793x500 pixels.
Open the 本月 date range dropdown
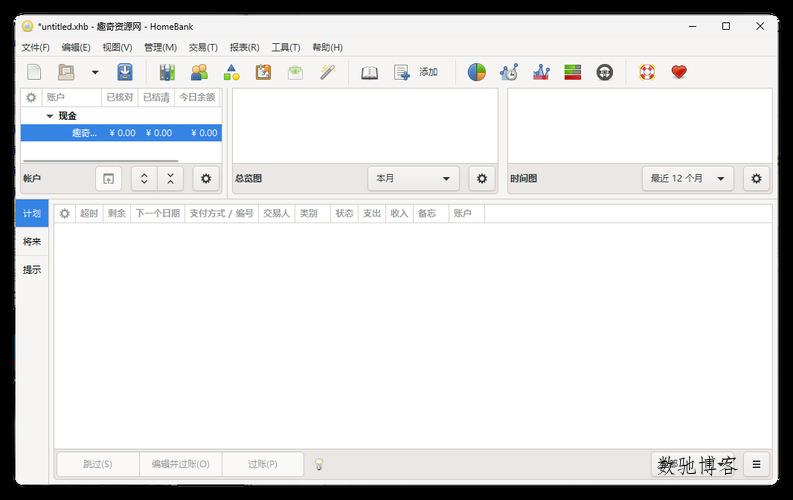tap(413, 178)
